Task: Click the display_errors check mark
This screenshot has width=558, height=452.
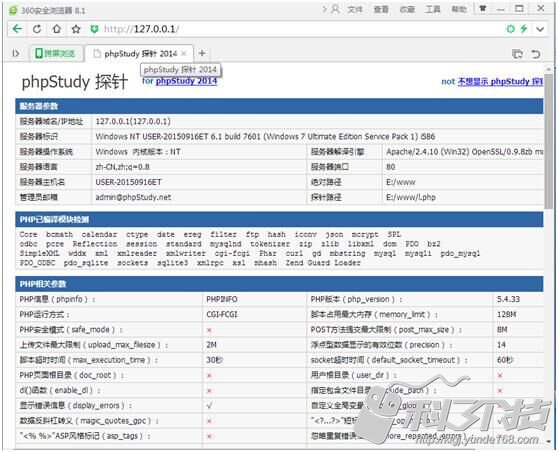Action: point(209,406)
